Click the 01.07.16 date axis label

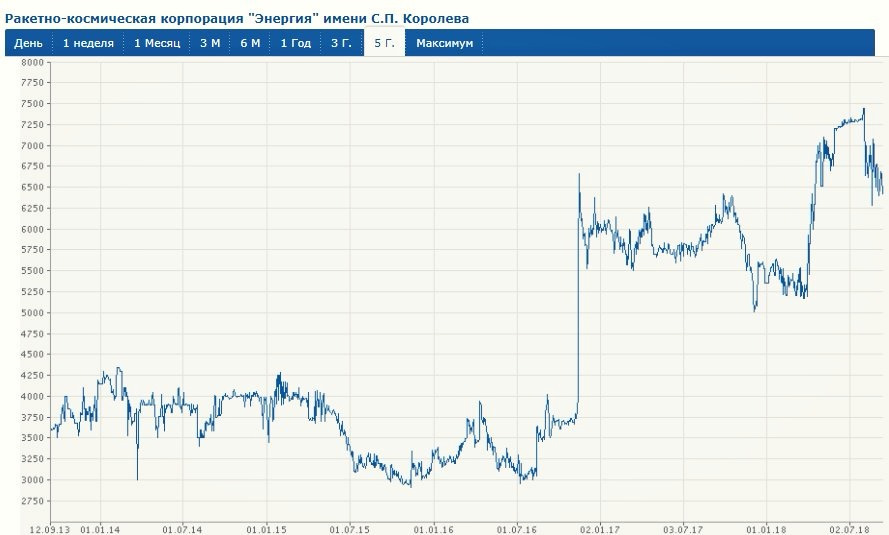pos(517,530)
